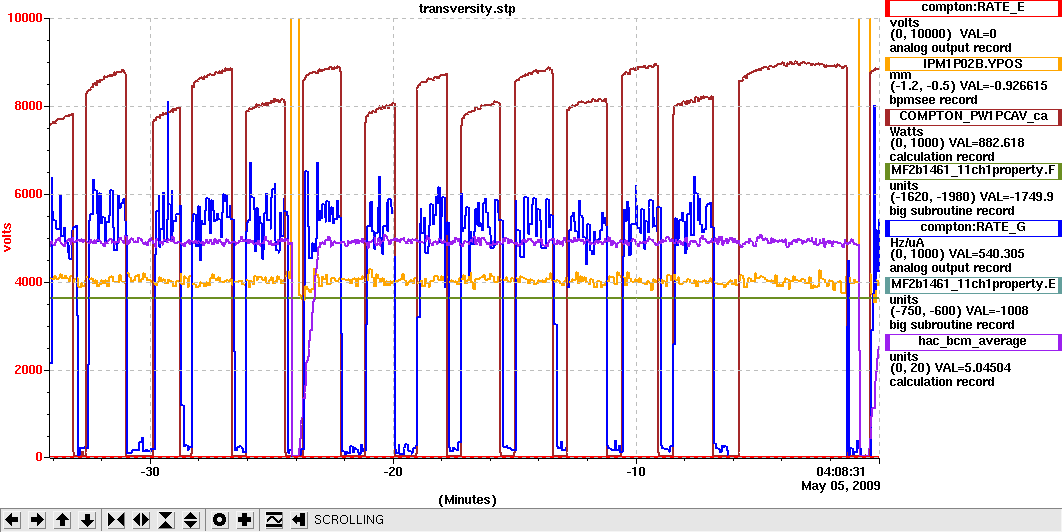Select the MF2b1461_11ch1property.E legend entry

[973, 285]
